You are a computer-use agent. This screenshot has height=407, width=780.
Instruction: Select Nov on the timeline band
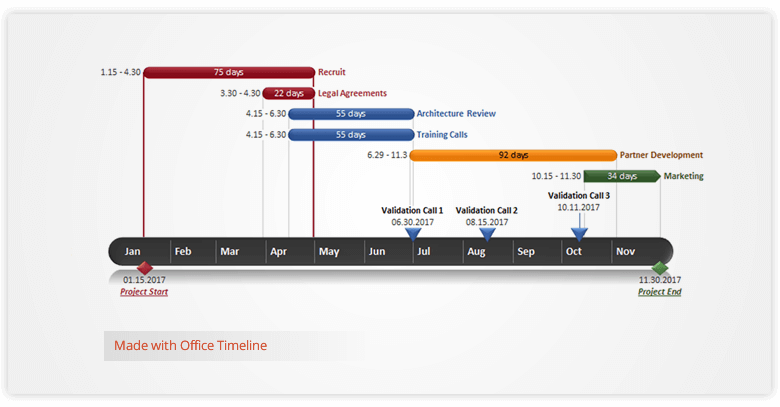coord(624,252)
